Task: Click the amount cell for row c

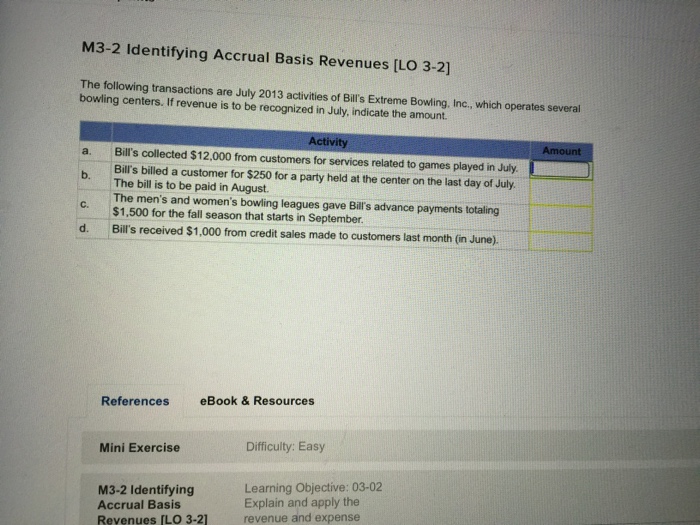Action: [x=561, y=219]
